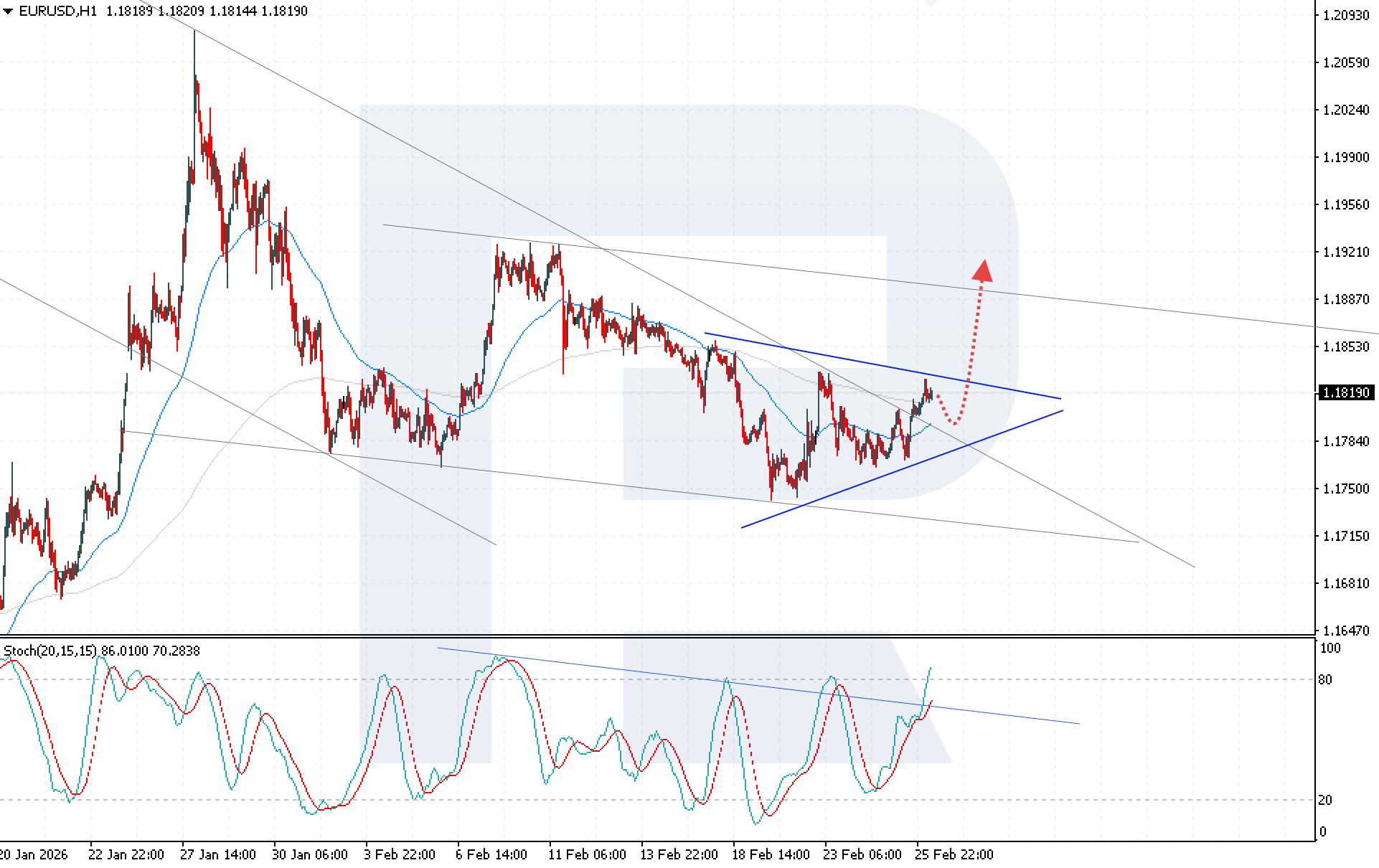Click the current price tag 1.18190

1346,392
